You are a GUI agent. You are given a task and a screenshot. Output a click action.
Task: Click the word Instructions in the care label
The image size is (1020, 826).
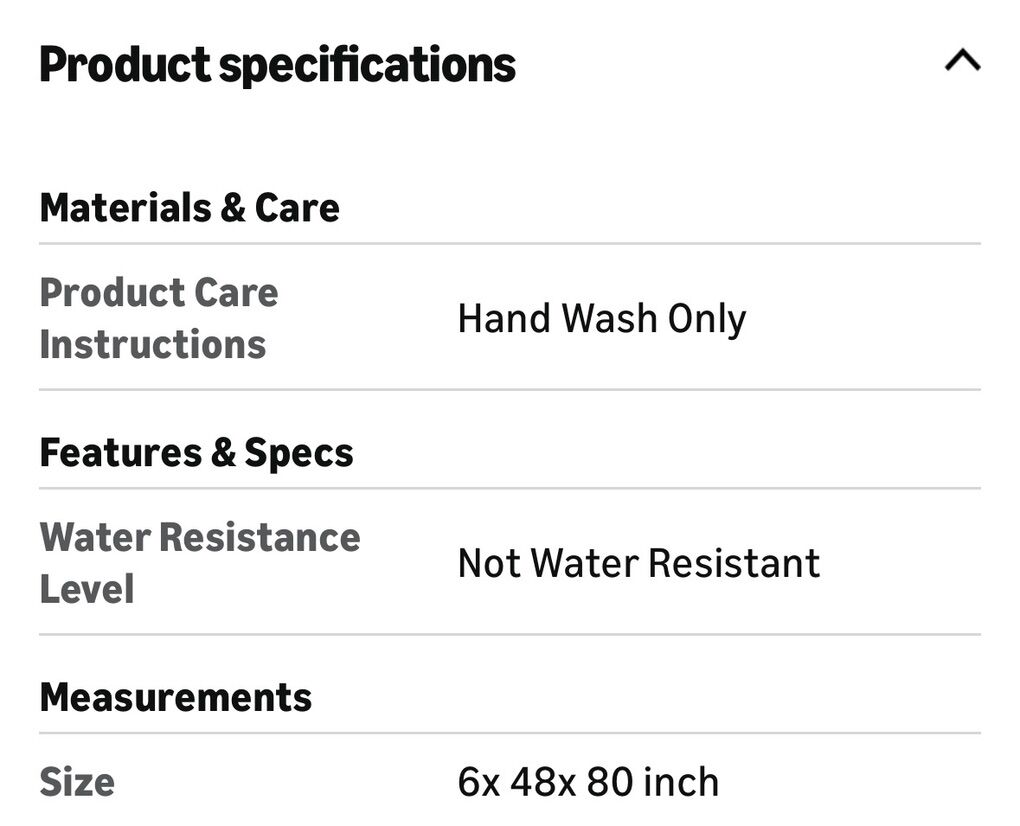(x=153, y=344)
